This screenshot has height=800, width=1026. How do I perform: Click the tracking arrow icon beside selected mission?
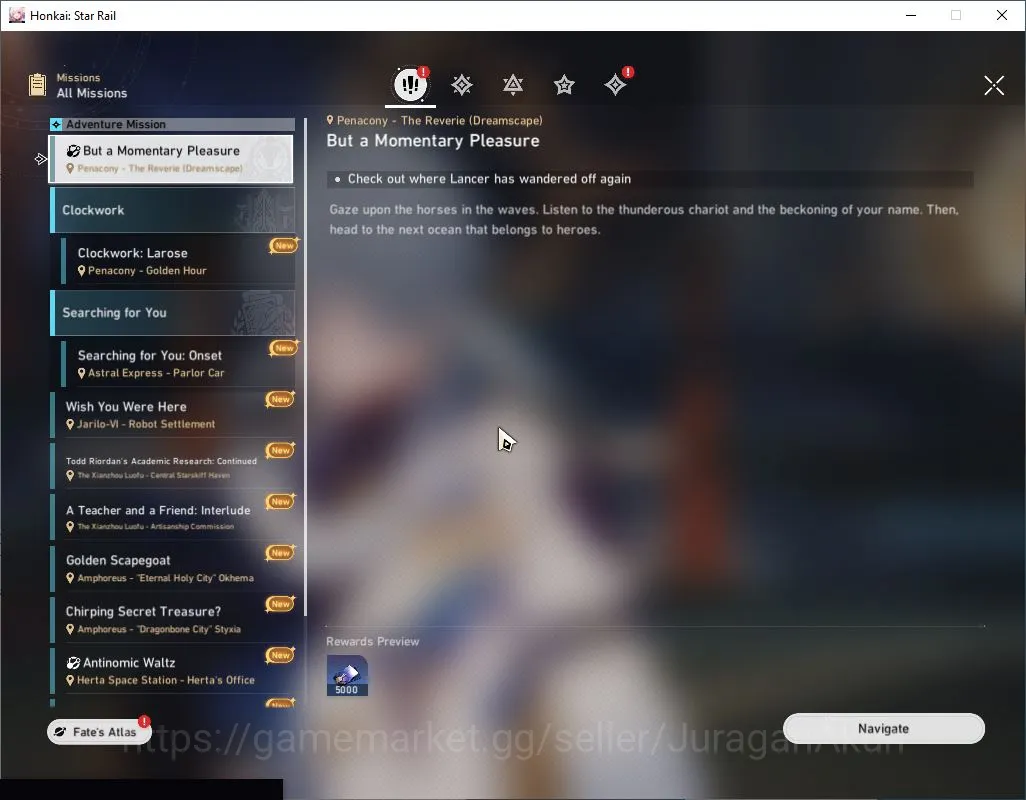(41, 159)
